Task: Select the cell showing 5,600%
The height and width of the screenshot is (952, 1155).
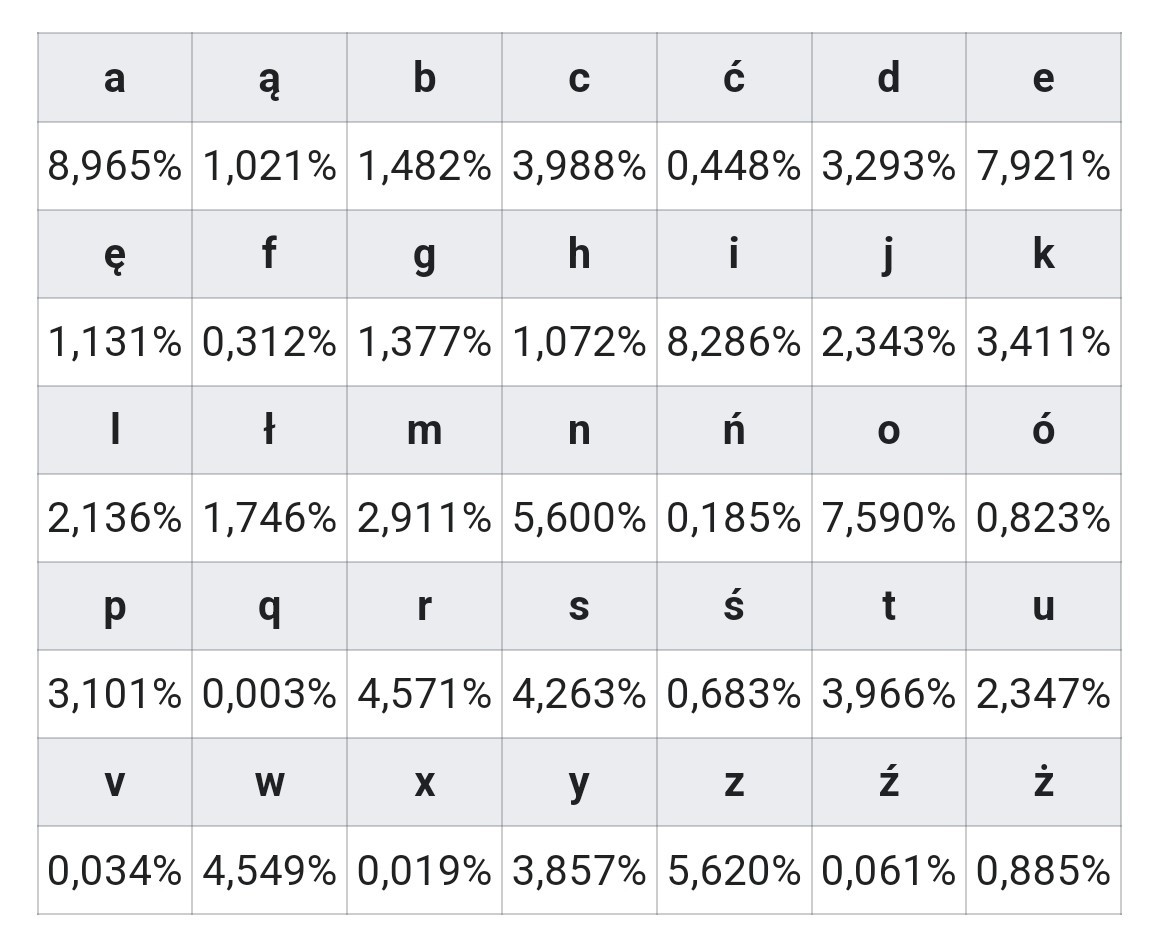Action: [x=579, y=518]
